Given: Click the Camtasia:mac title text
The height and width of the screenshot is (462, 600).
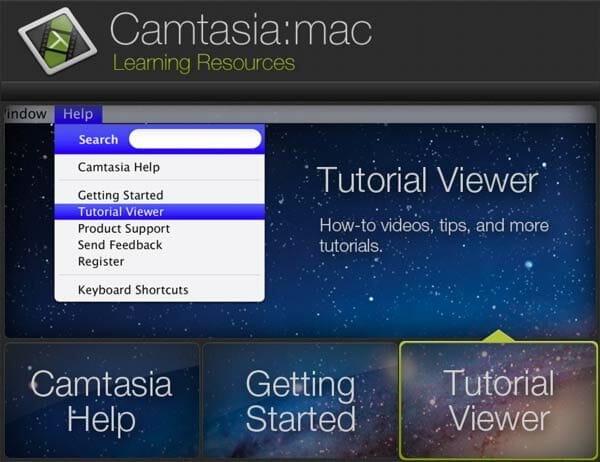Looking at the screenshot, I should click(x=240, y=30).
